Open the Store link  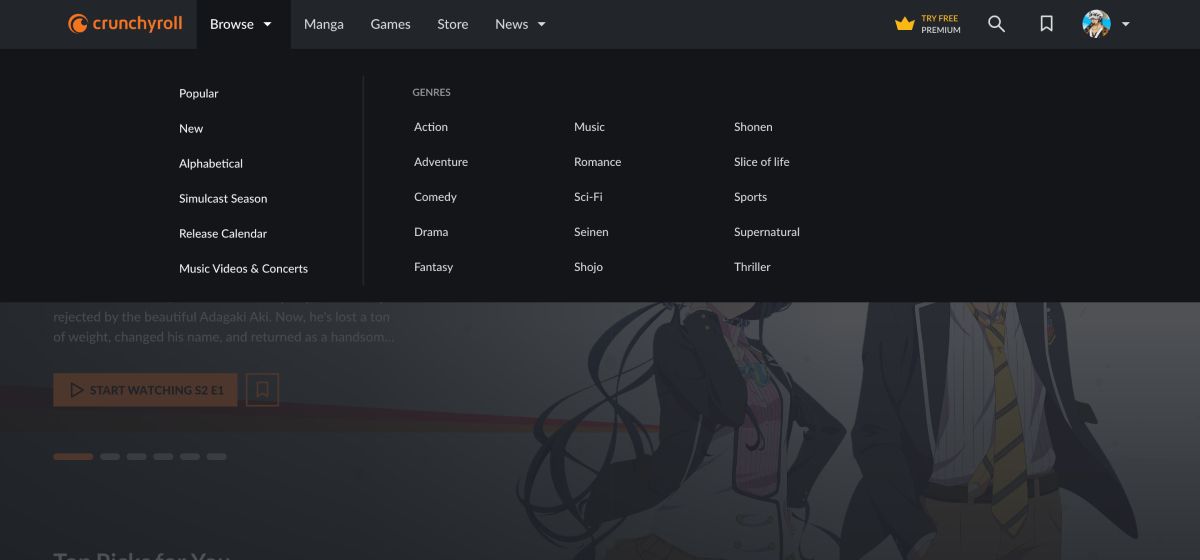coord(452,24)
